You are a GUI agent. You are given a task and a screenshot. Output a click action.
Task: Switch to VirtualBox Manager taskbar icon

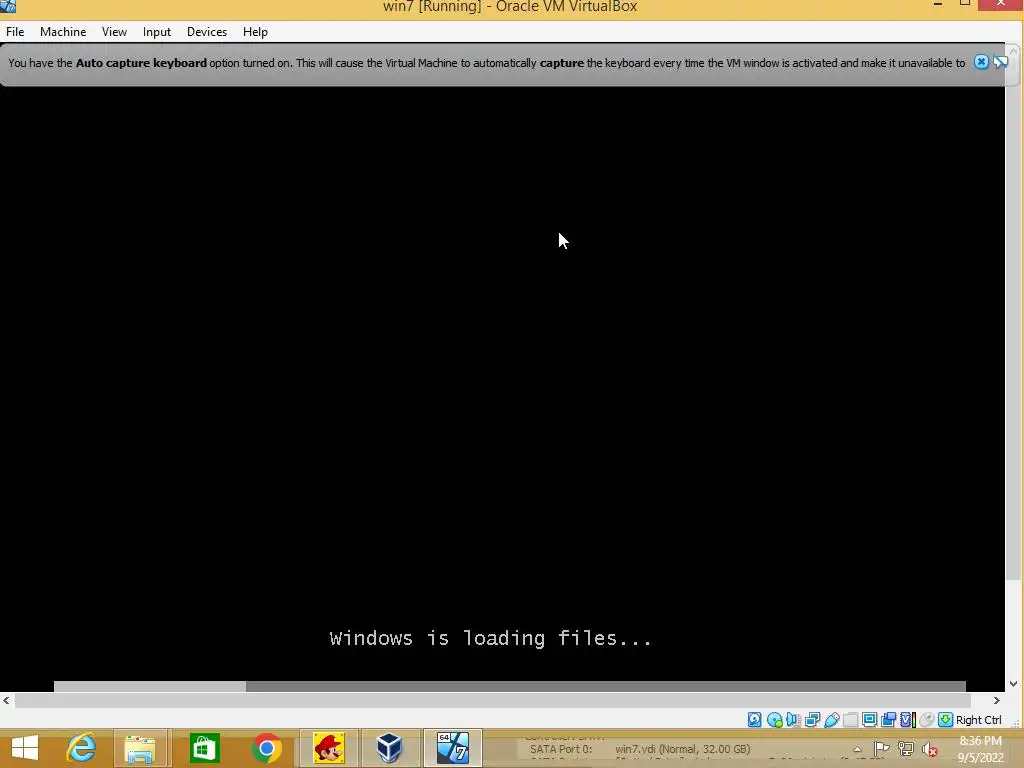coord(389,748)
